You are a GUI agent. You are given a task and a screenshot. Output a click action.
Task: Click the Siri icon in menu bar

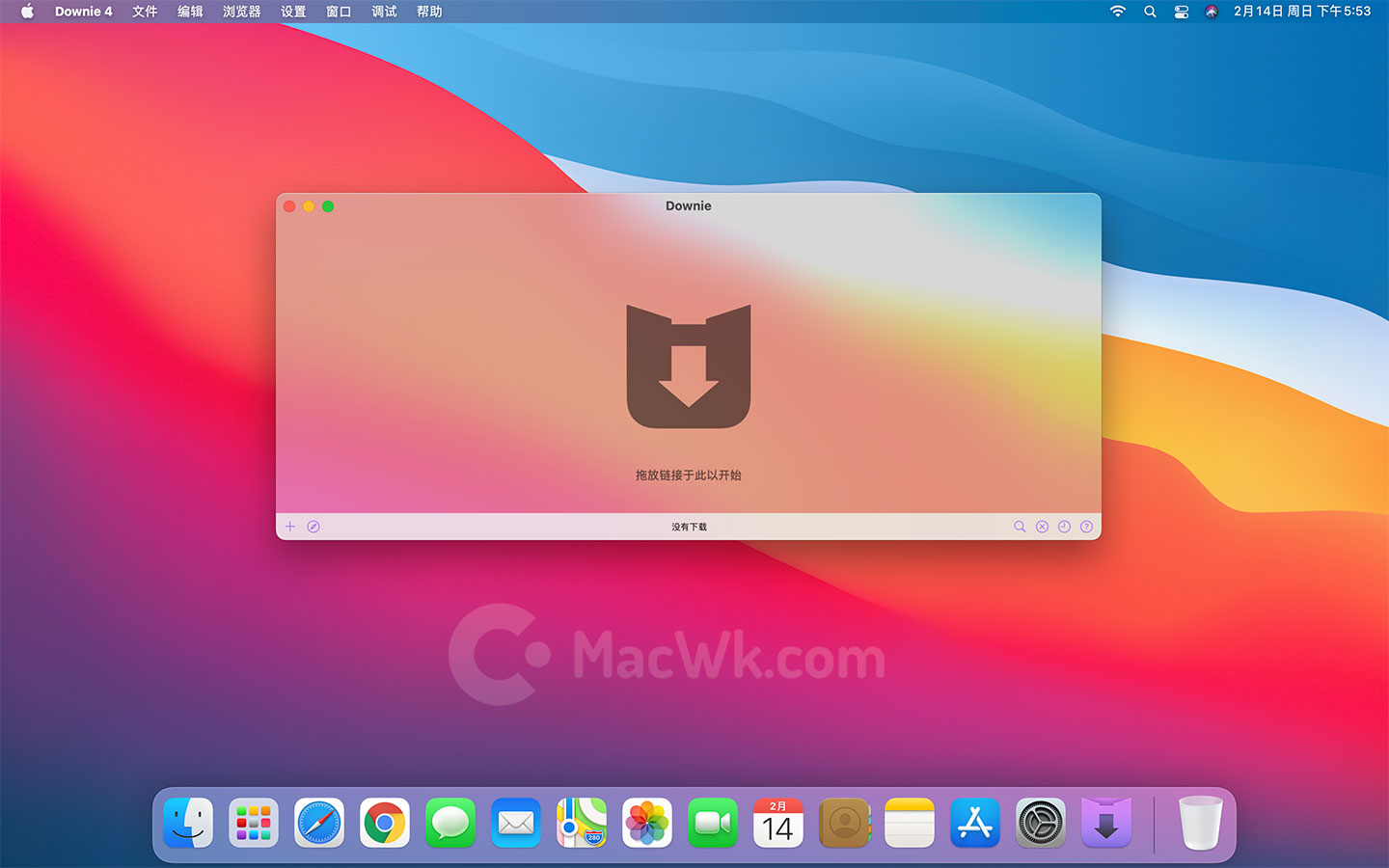point(1212,12)
